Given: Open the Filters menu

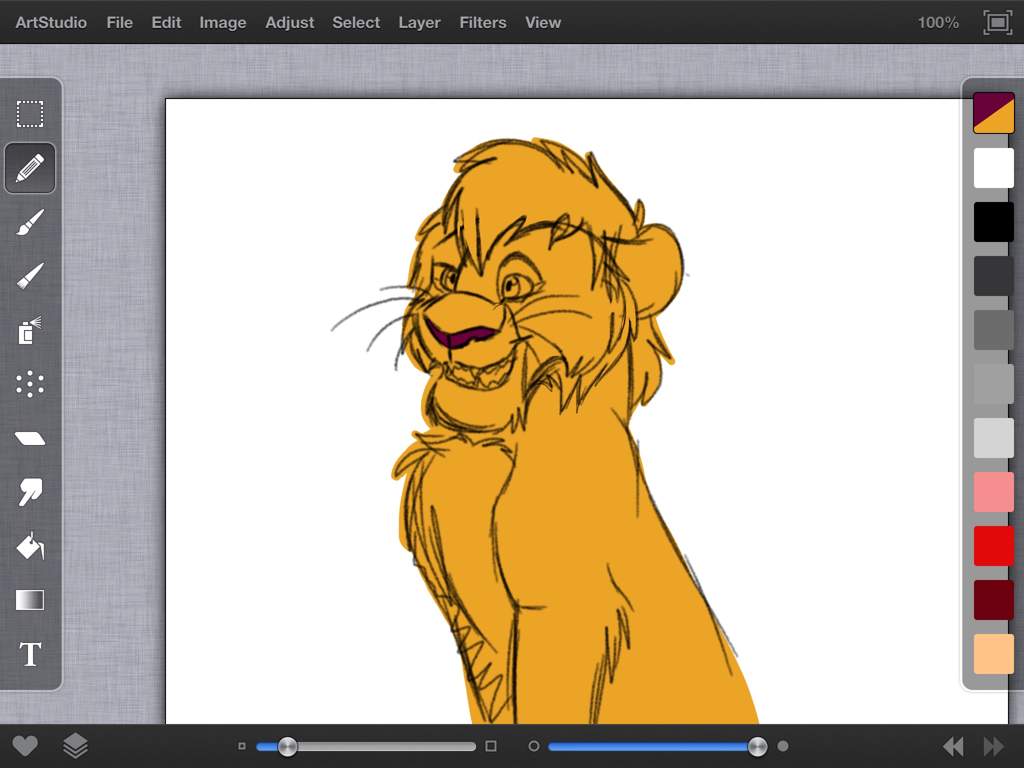Looking at the screenshot, I should coord(482,22).
